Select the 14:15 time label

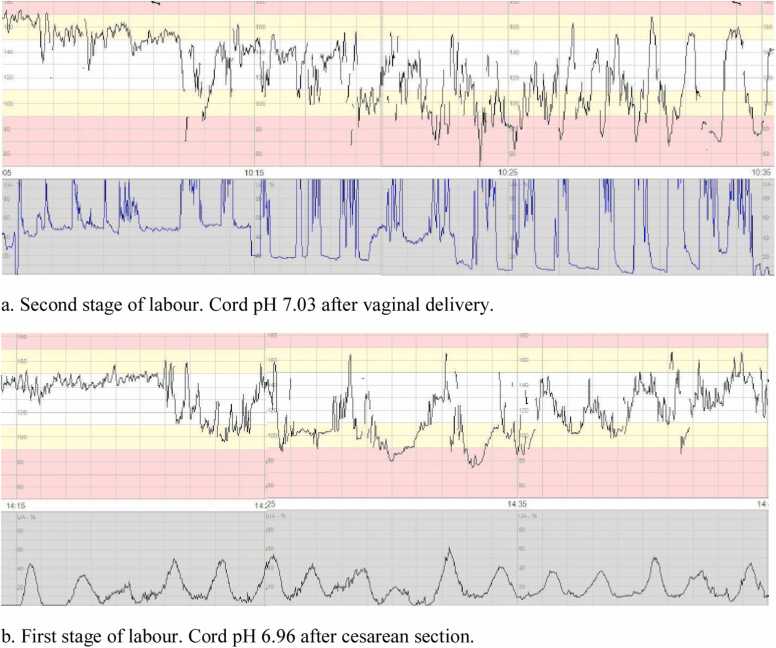pos(16,505)
